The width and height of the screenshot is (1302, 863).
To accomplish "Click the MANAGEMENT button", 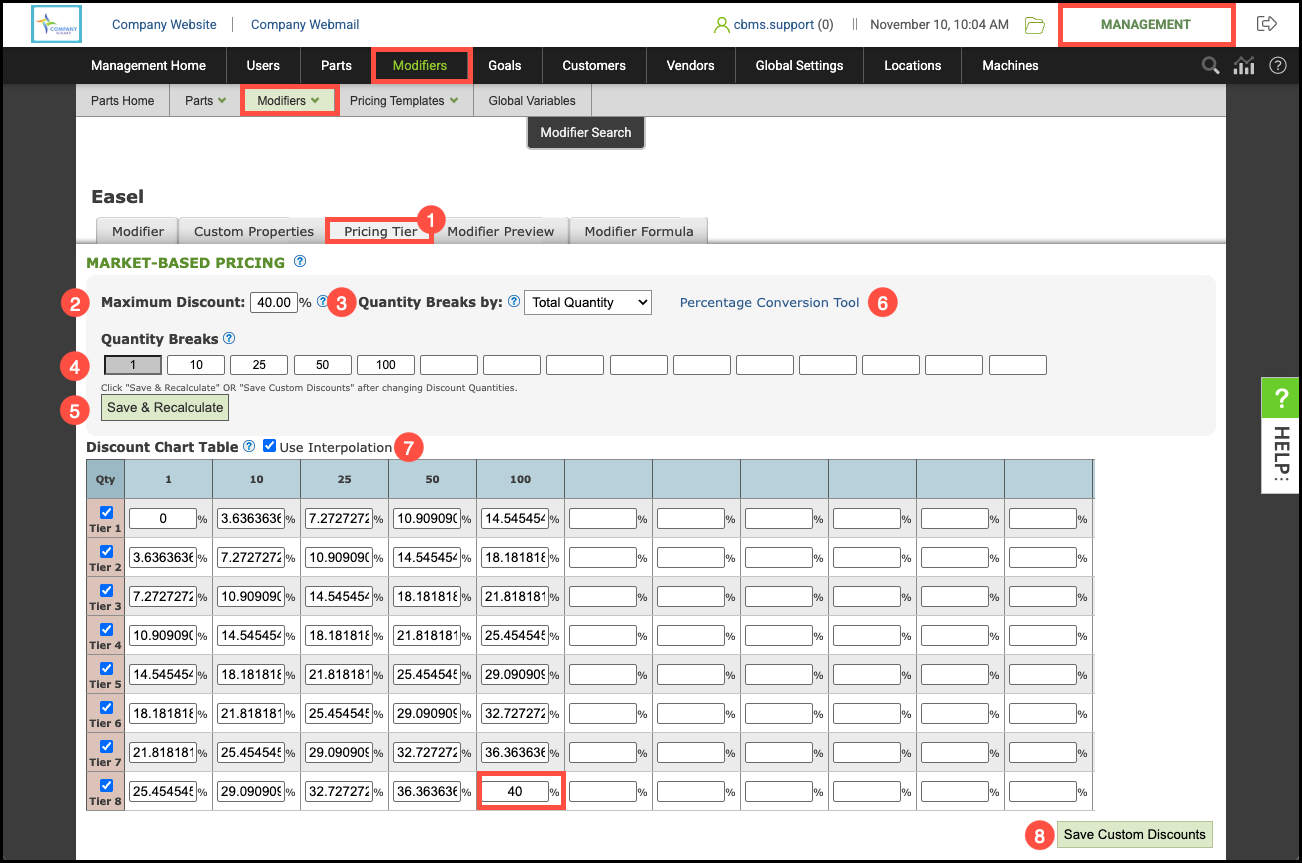I will (x=1146, y=25).
